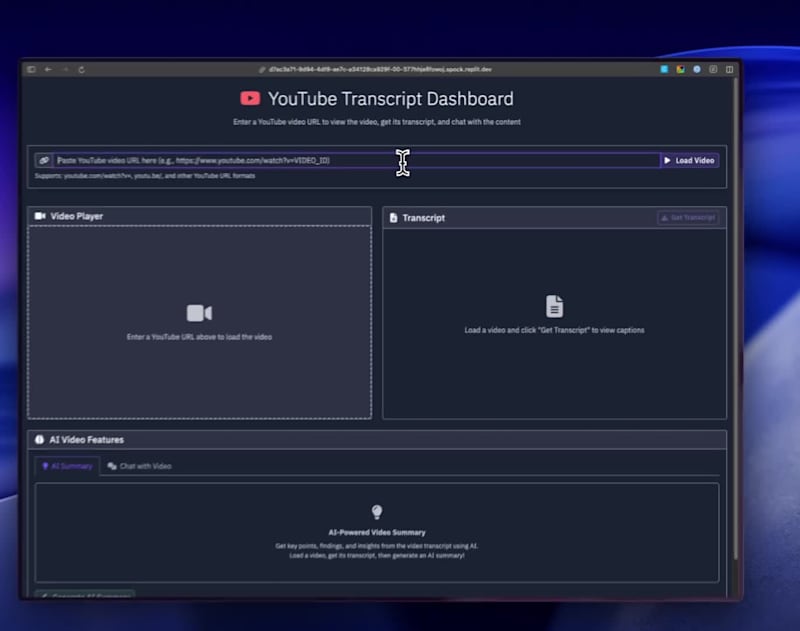Click the chat bubbles icon on Chat tab
This screenshot has width=800, height=631.
click(x=112, y=466)
